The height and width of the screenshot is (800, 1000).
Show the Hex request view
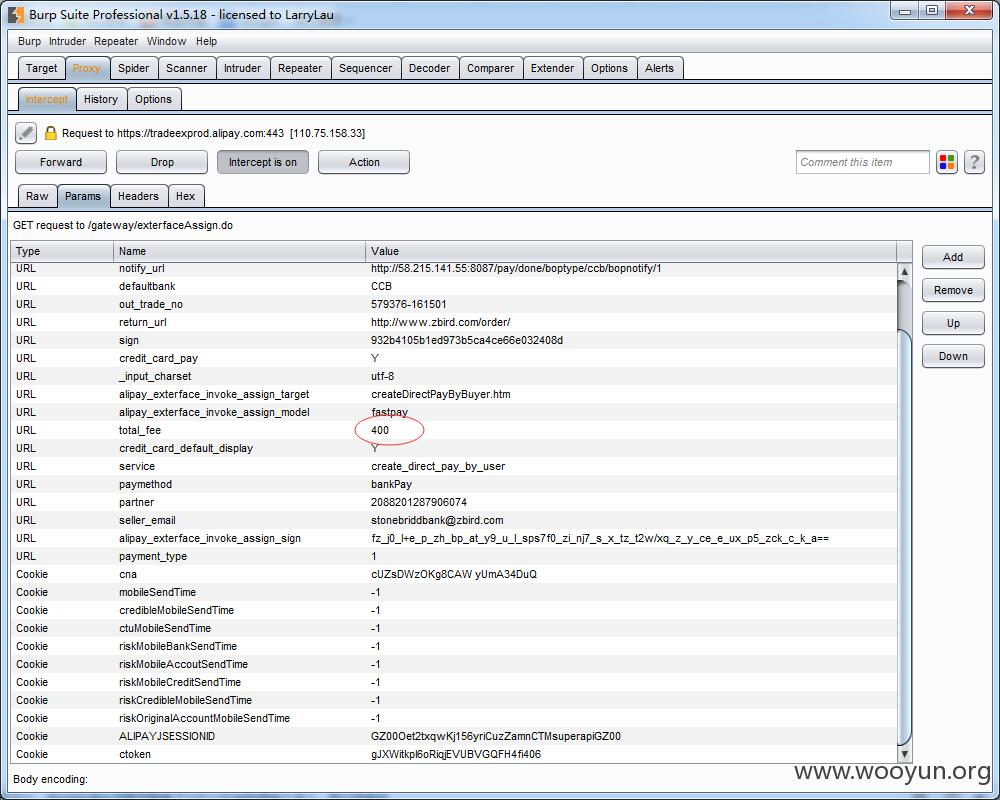pyautogui.click(x=186, y=196)
